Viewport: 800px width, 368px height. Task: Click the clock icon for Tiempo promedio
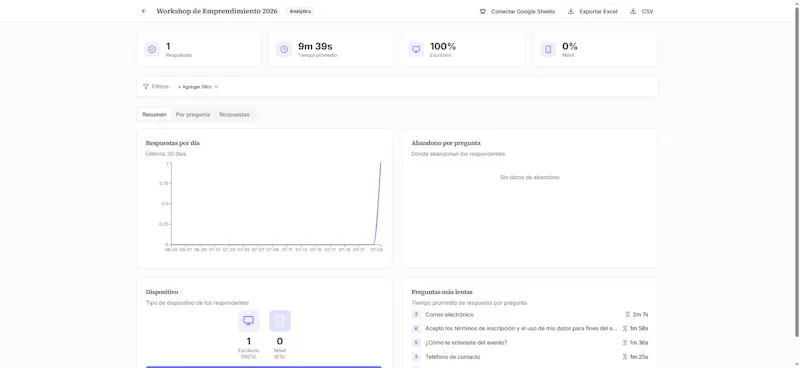click(284, 50)
